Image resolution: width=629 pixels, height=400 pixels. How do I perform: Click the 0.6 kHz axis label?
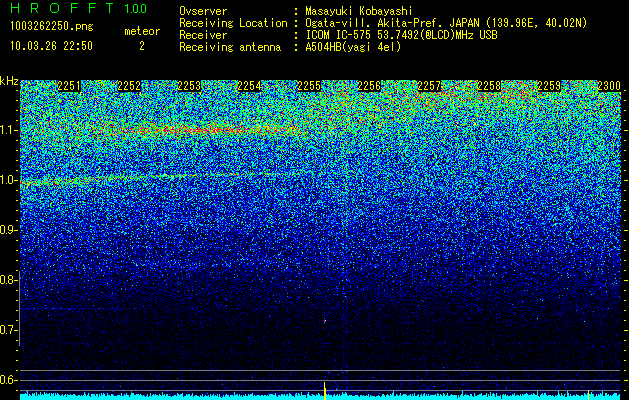pos(6,380)
